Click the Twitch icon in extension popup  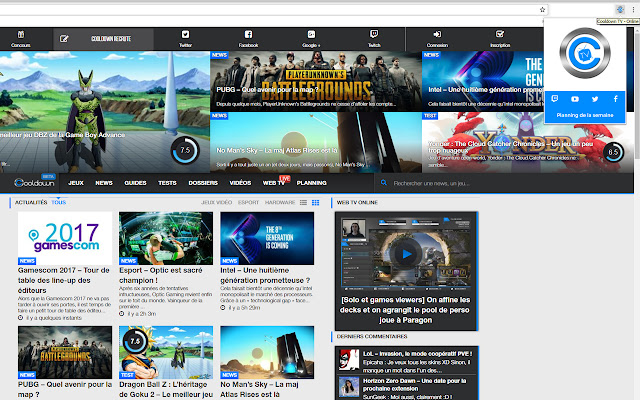tap(555, 99)
